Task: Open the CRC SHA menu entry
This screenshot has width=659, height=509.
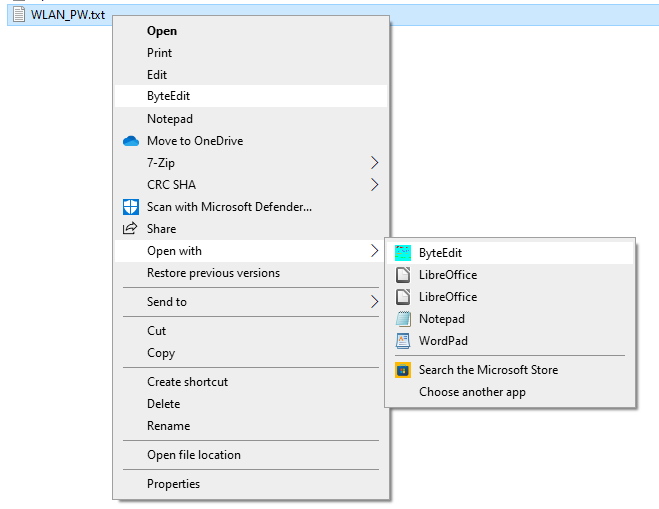Action: click(x=251, y=185)
